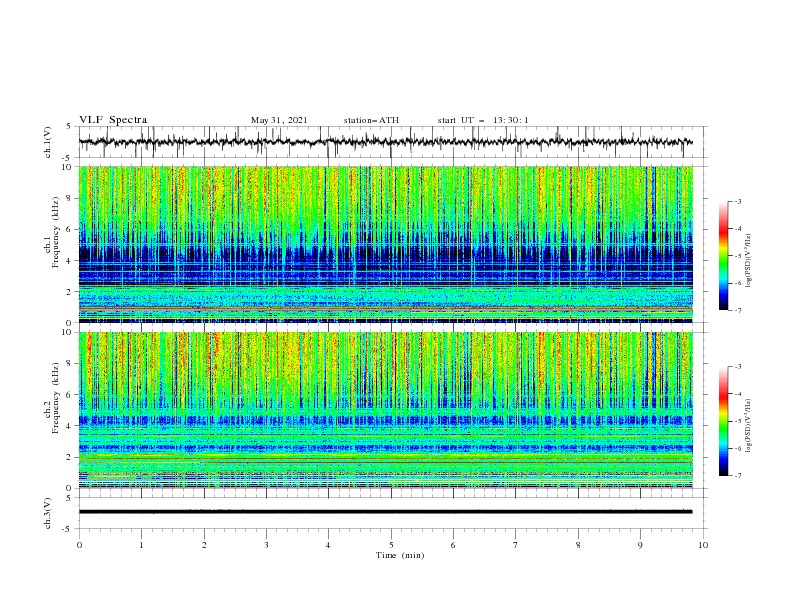792x612 pixels.
Task: Click the ch.3 flat waveform trace
Action: [x=386, y=512]
